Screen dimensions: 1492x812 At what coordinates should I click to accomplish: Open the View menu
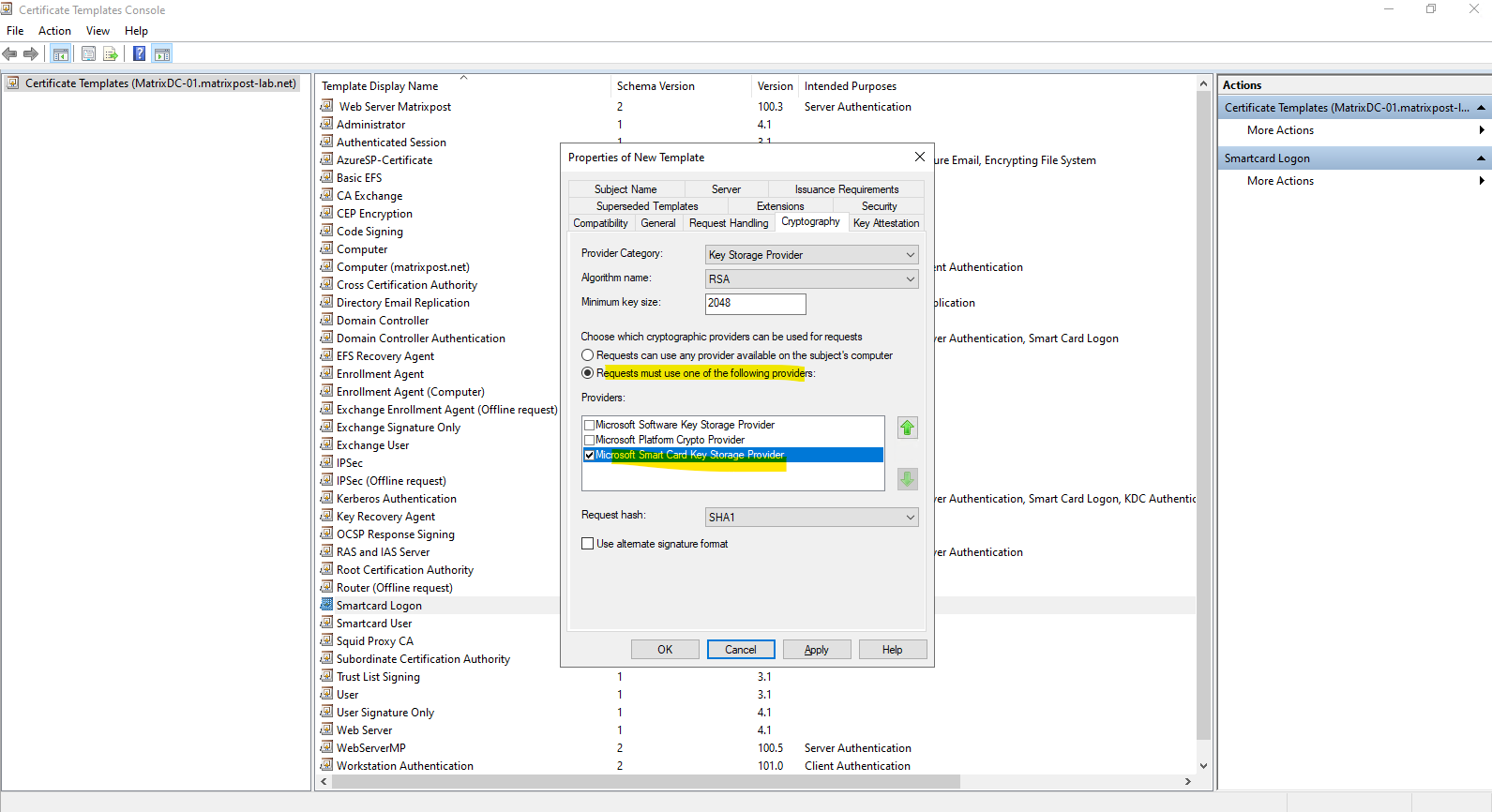tap(98, 31)
